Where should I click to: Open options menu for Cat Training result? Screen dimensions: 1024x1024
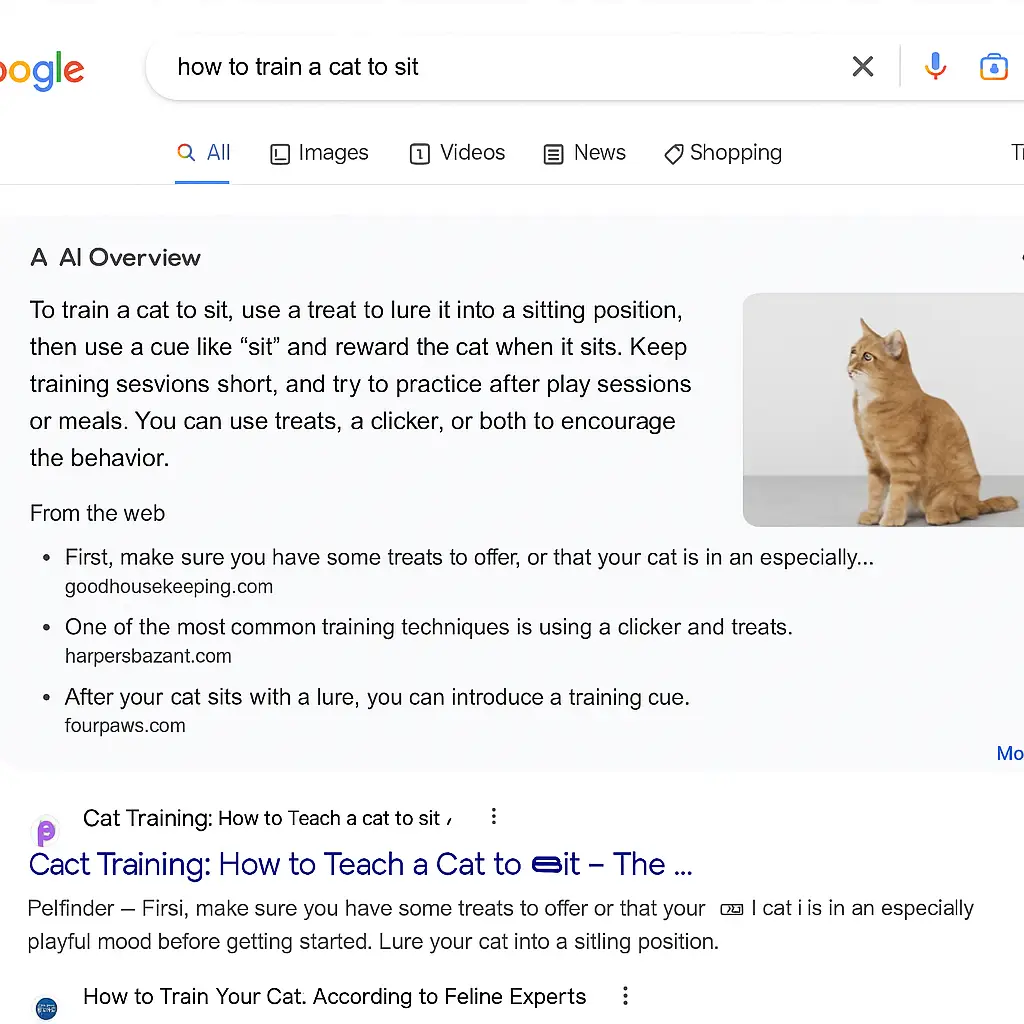(x=493, y=817)
